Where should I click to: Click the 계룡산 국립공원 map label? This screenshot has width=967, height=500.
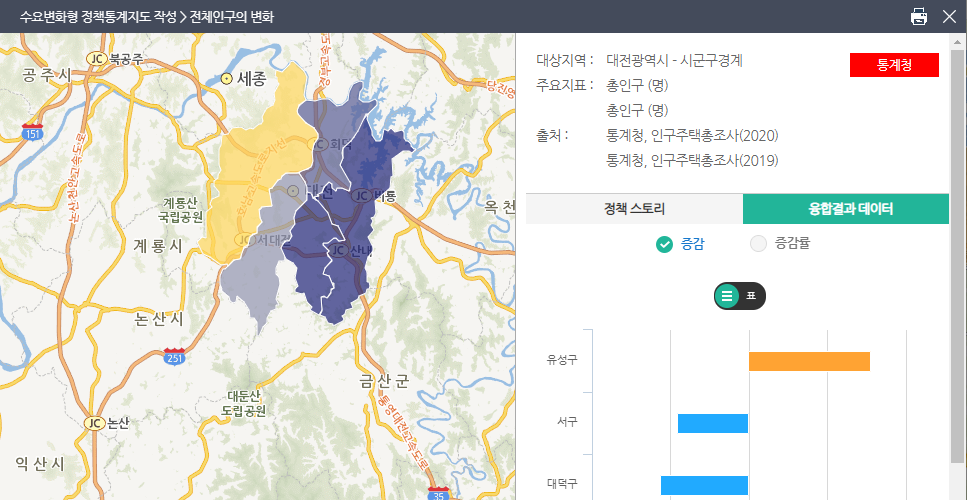pyautogui.click(x=180, y=210)
